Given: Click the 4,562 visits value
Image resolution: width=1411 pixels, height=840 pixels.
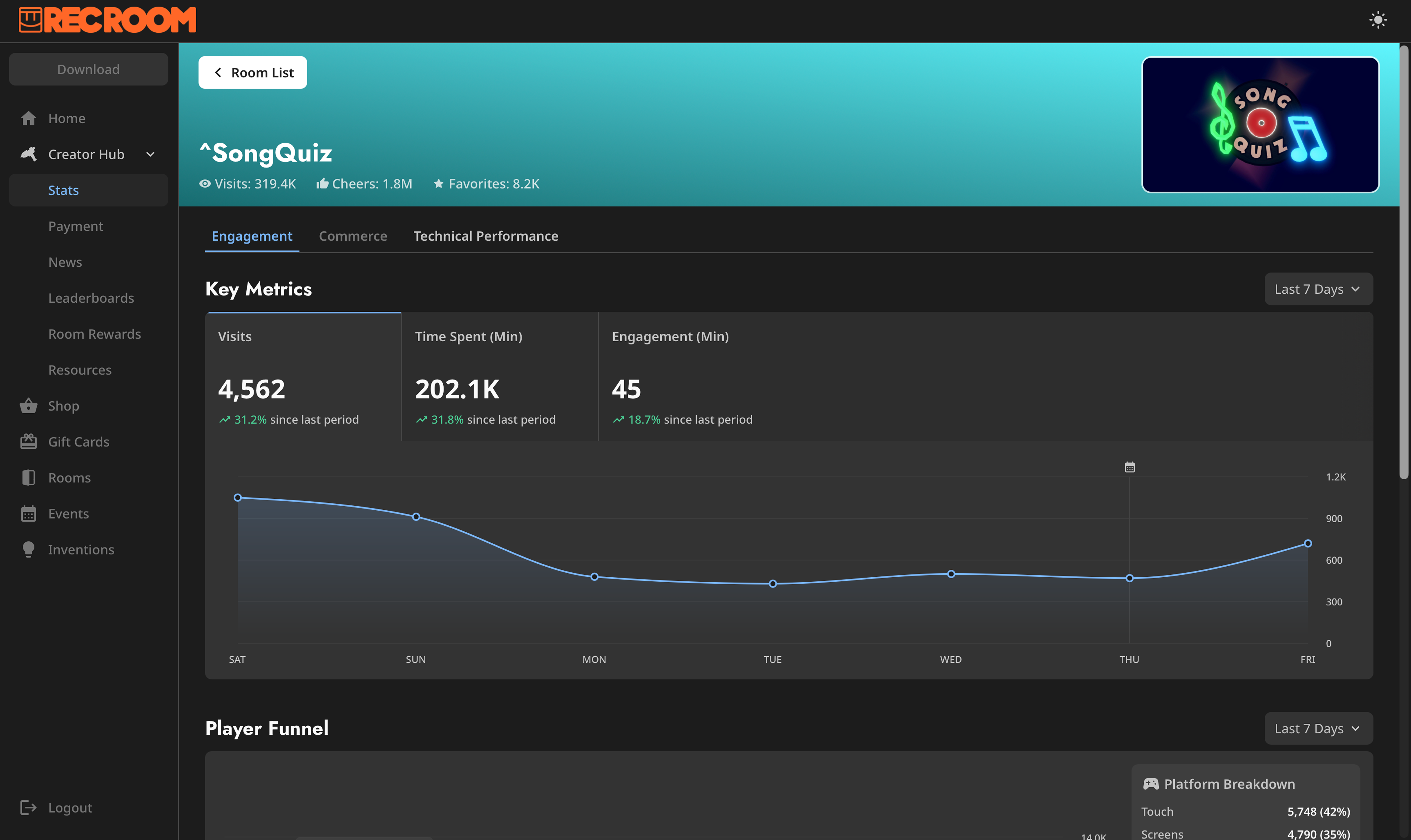Looking at the screenshot, I should point(251,389).
